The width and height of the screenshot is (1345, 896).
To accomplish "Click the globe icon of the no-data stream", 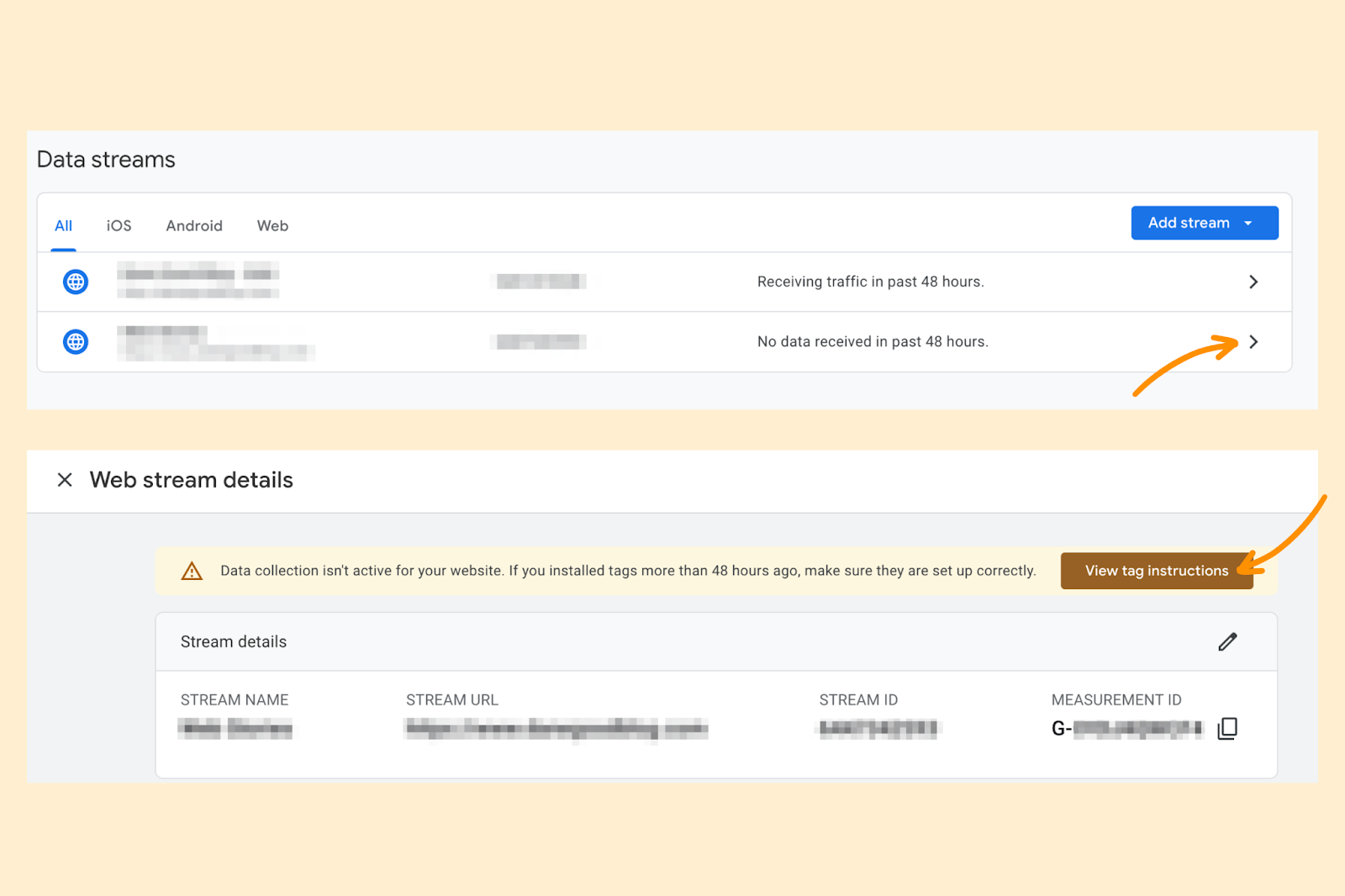I will pos(76,342).
